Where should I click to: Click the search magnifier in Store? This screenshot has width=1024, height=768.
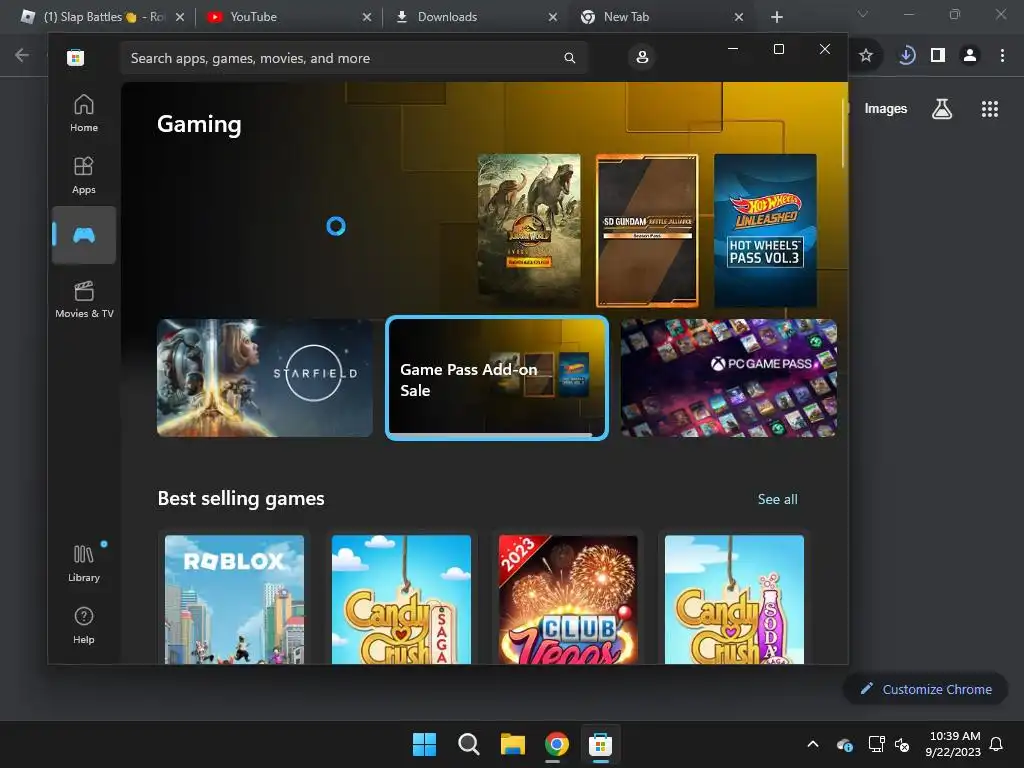tap(569, 58)
